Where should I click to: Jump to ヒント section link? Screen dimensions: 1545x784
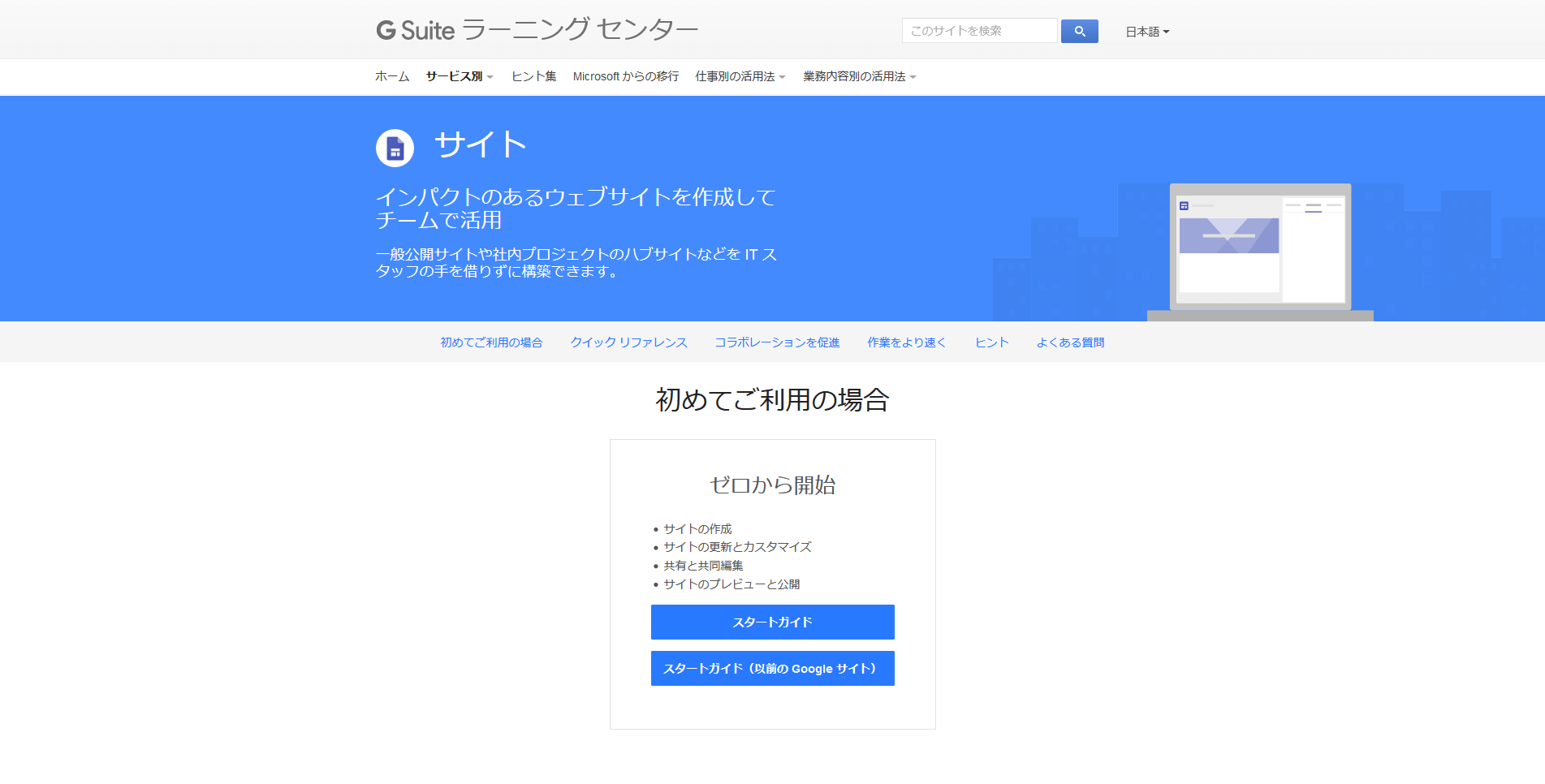[991, 342]
